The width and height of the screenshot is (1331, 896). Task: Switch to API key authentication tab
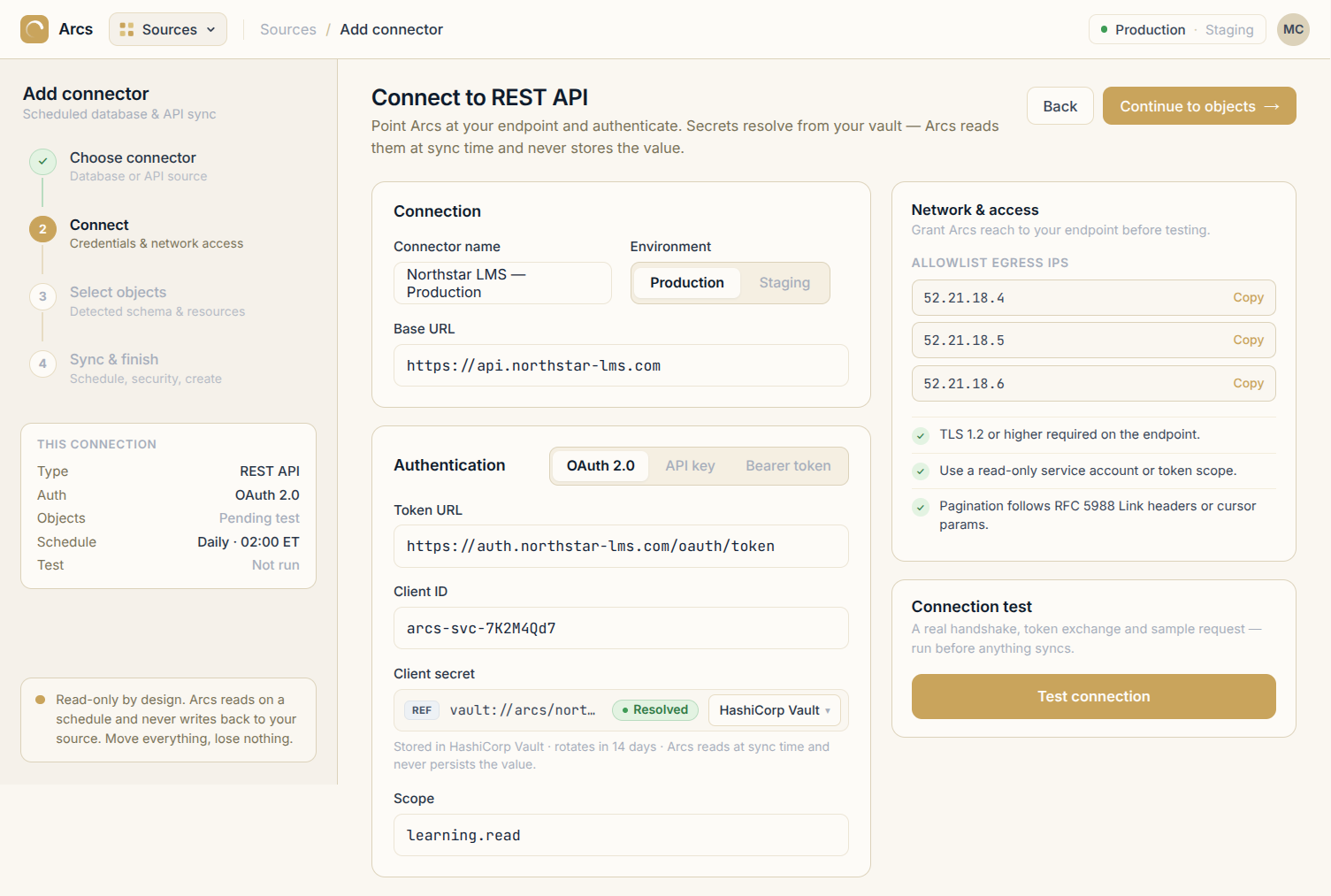(x=690, y=466)
